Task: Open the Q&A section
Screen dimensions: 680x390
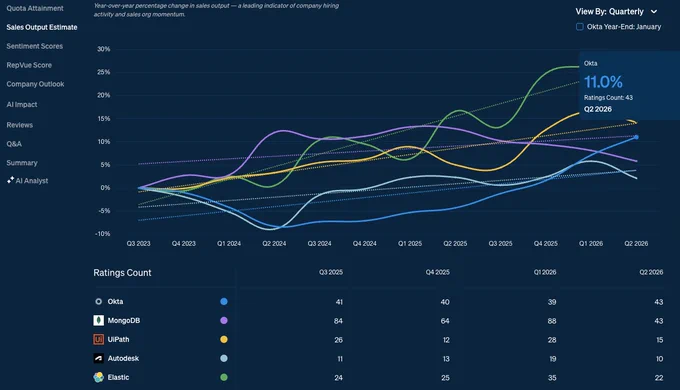Action: point(14,144)
